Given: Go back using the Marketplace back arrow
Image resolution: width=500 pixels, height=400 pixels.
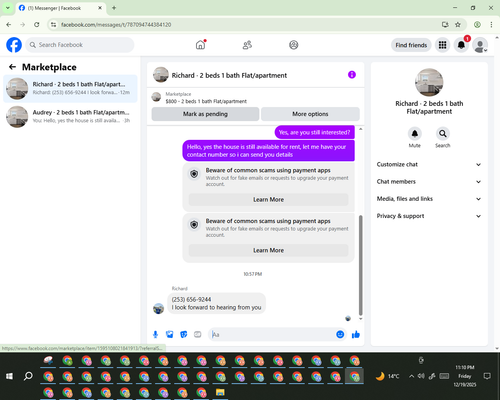Looking at the screenshot, I should (x=12, y=67).
